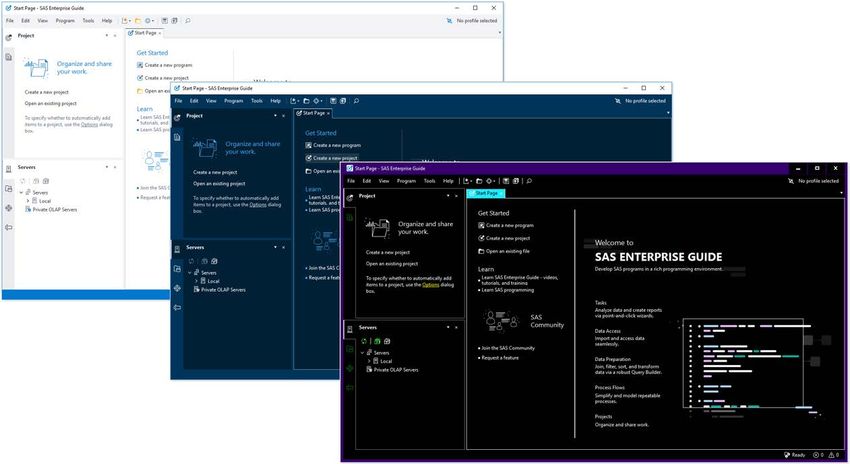Image resolution: width=850 pixels, height=464 pixels.
Task: Open the View menu in light window
Action: (42, 21)
